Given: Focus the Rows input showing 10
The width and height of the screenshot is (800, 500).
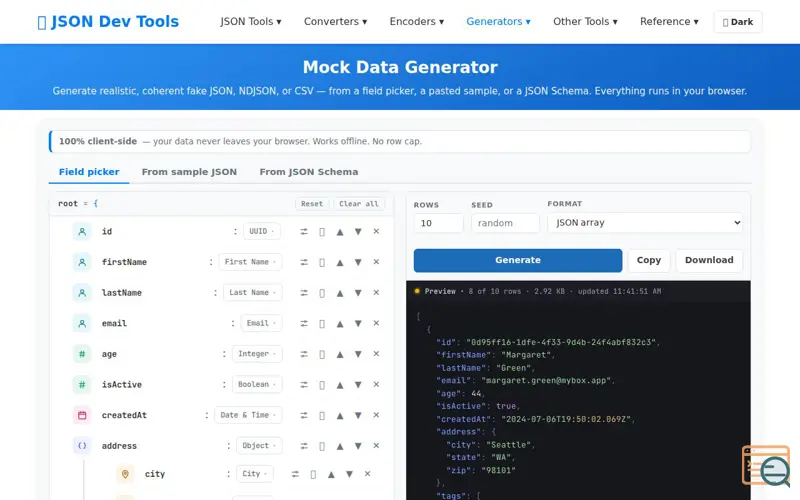Looking at the screenshot, I should click(x=438, y=223).
